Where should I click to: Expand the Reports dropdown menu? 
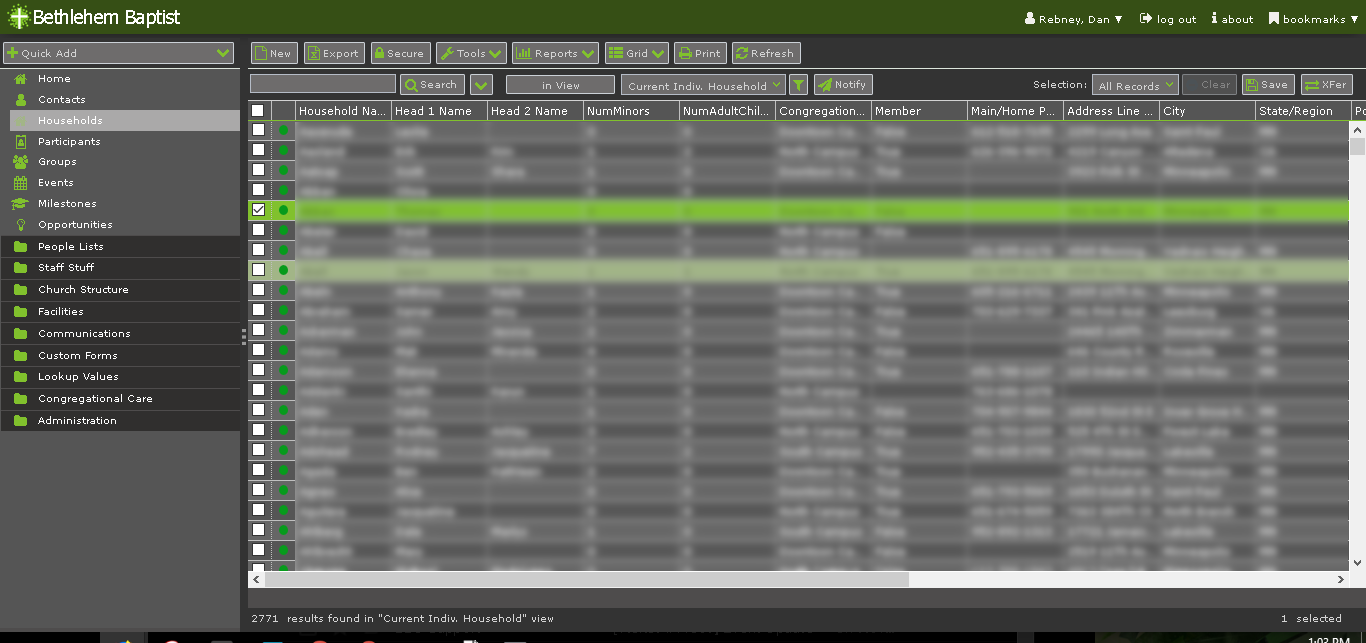555,53
